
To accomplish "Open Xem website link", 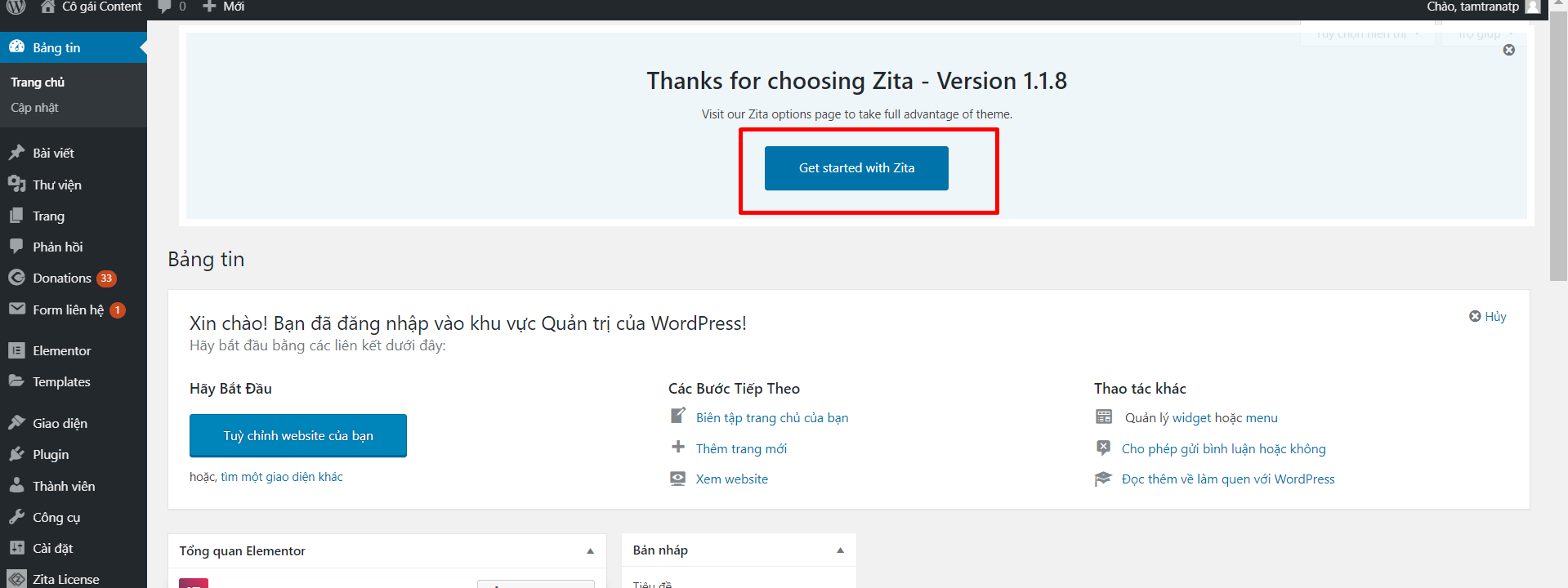I will pos(732,479).
